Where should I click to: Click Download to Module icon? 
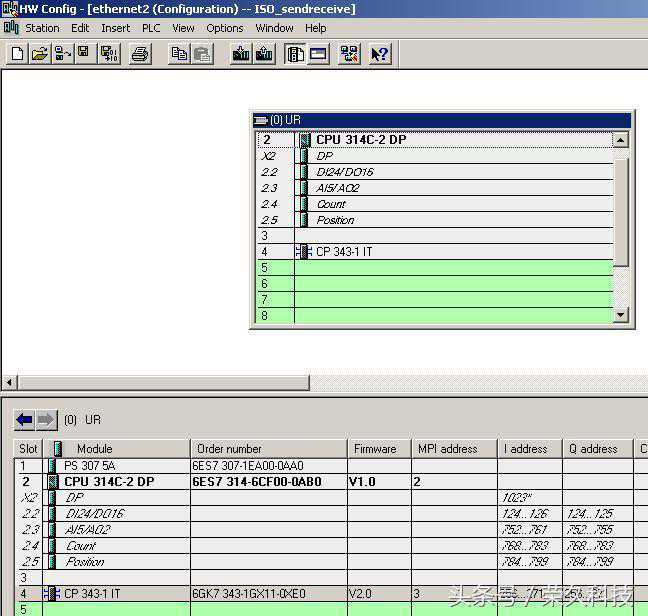(x=241, y=54)
